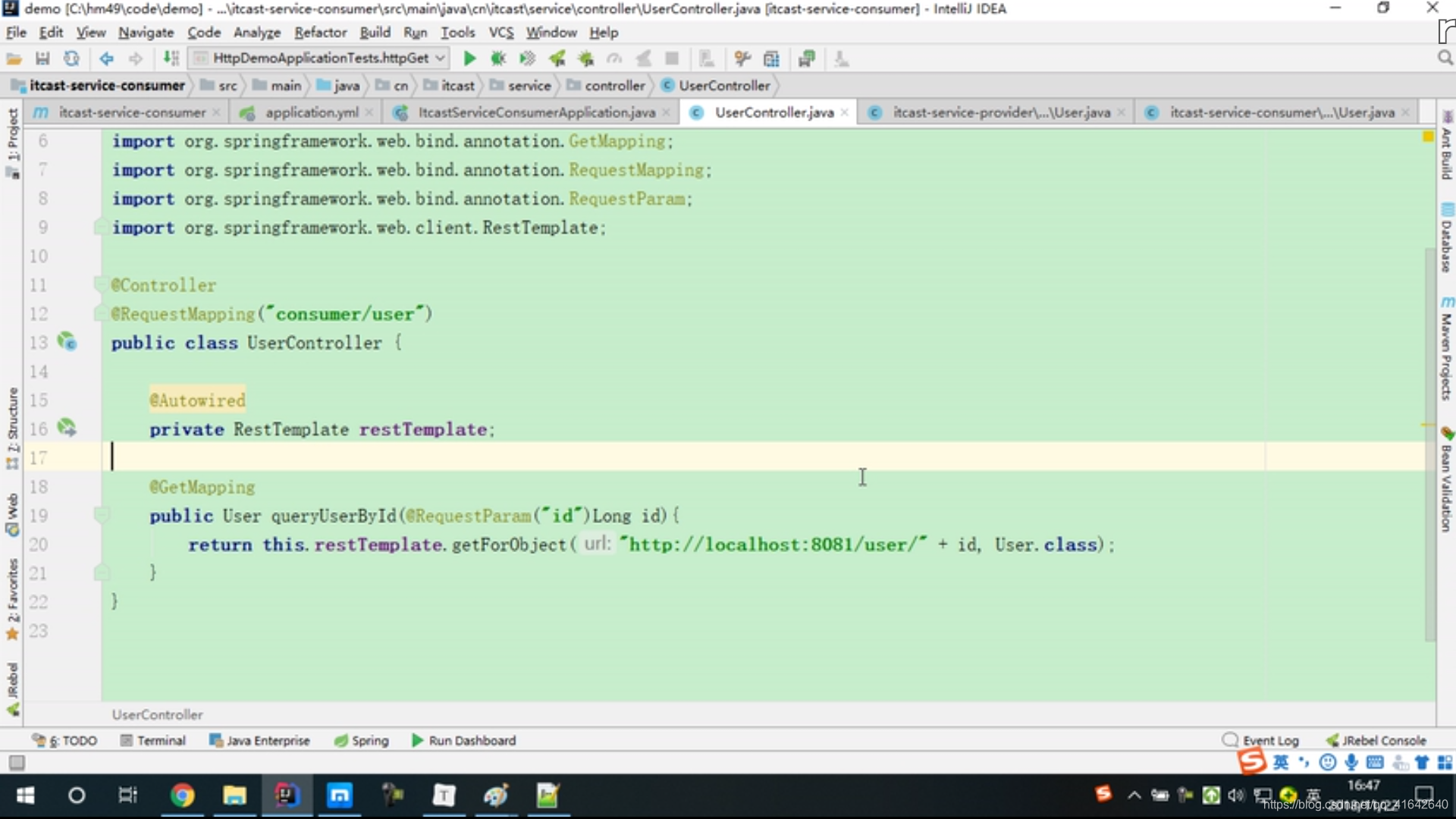Open the Windows Start menu
Viewport: 1456px width, 819px height.
25,795
